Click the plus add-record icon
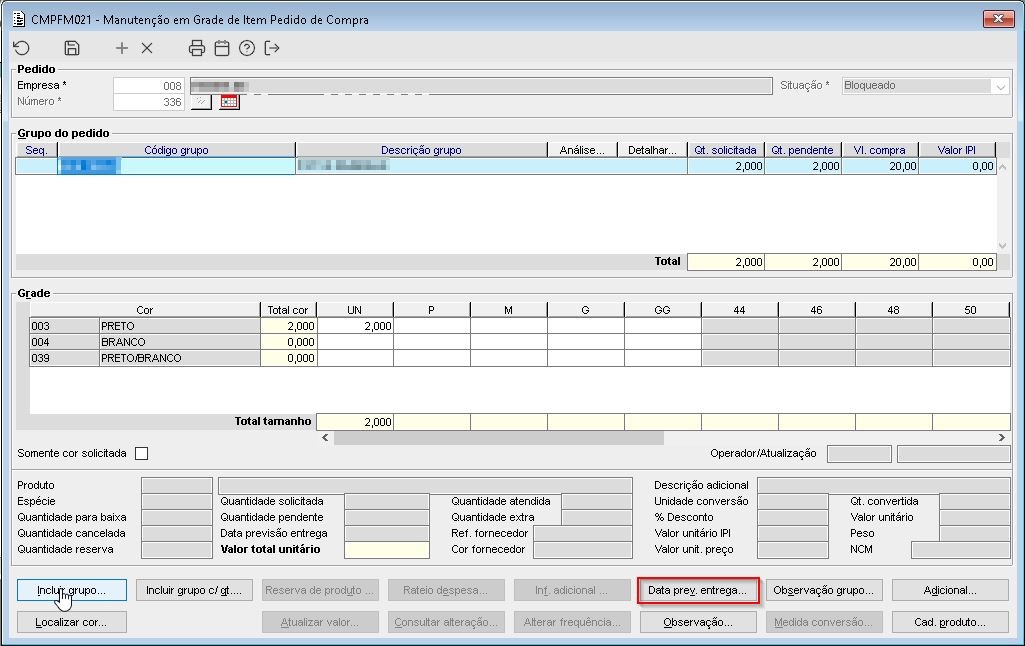The image size is (1025, 646). click(122, 48)
